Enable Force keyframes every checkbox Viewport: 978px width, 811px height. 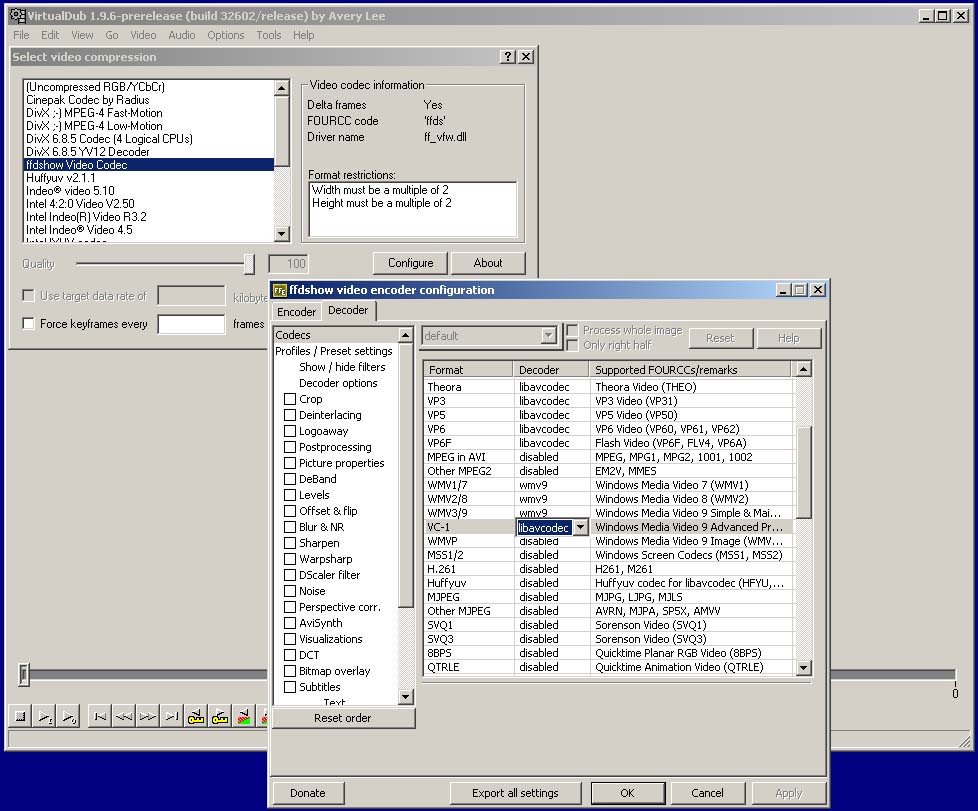pyautogui.click(x=28, y=323)
